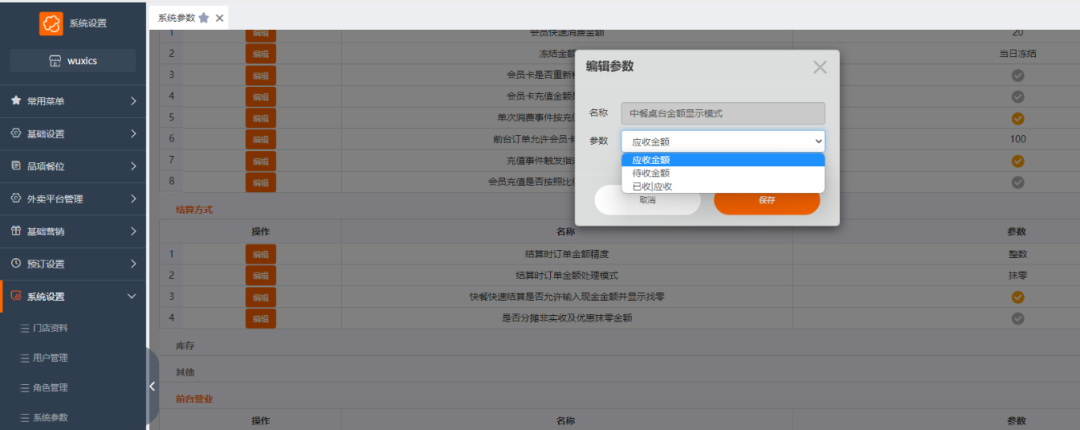Collapse the 系统设置 chevron
Image resolution: width=1080 pixels, height=430 pixels.
(133, 297)
